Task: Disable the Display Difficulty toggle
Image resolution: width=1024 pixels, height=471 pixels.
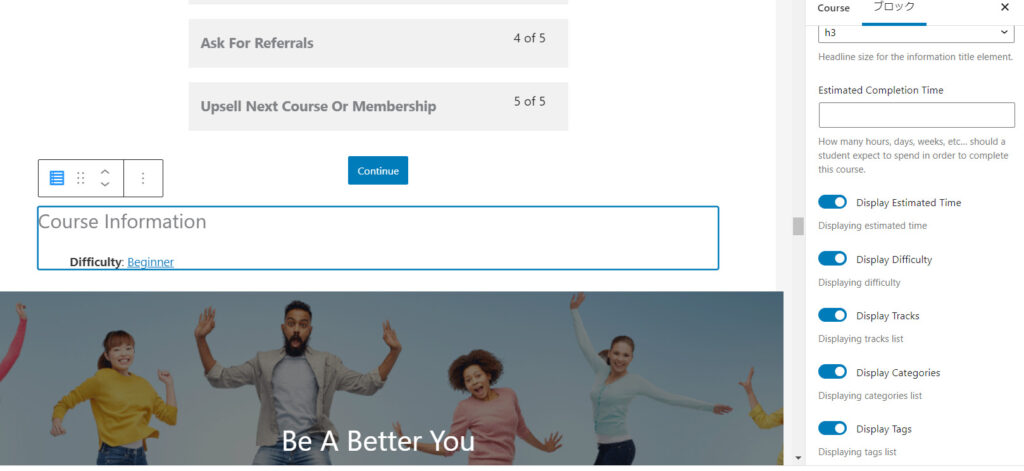Action: click(x=832, y=259)
